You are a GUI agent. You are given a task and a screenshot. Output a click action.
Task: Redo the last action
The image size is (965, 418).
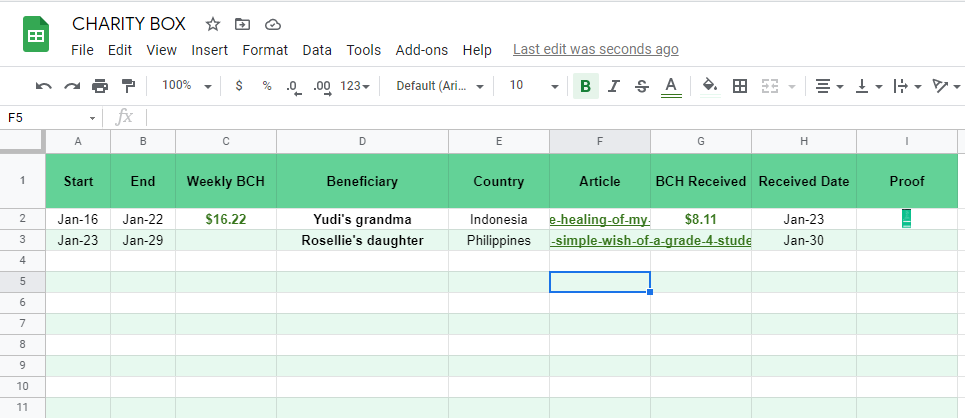pyautogui.click(x=72, y=86)
